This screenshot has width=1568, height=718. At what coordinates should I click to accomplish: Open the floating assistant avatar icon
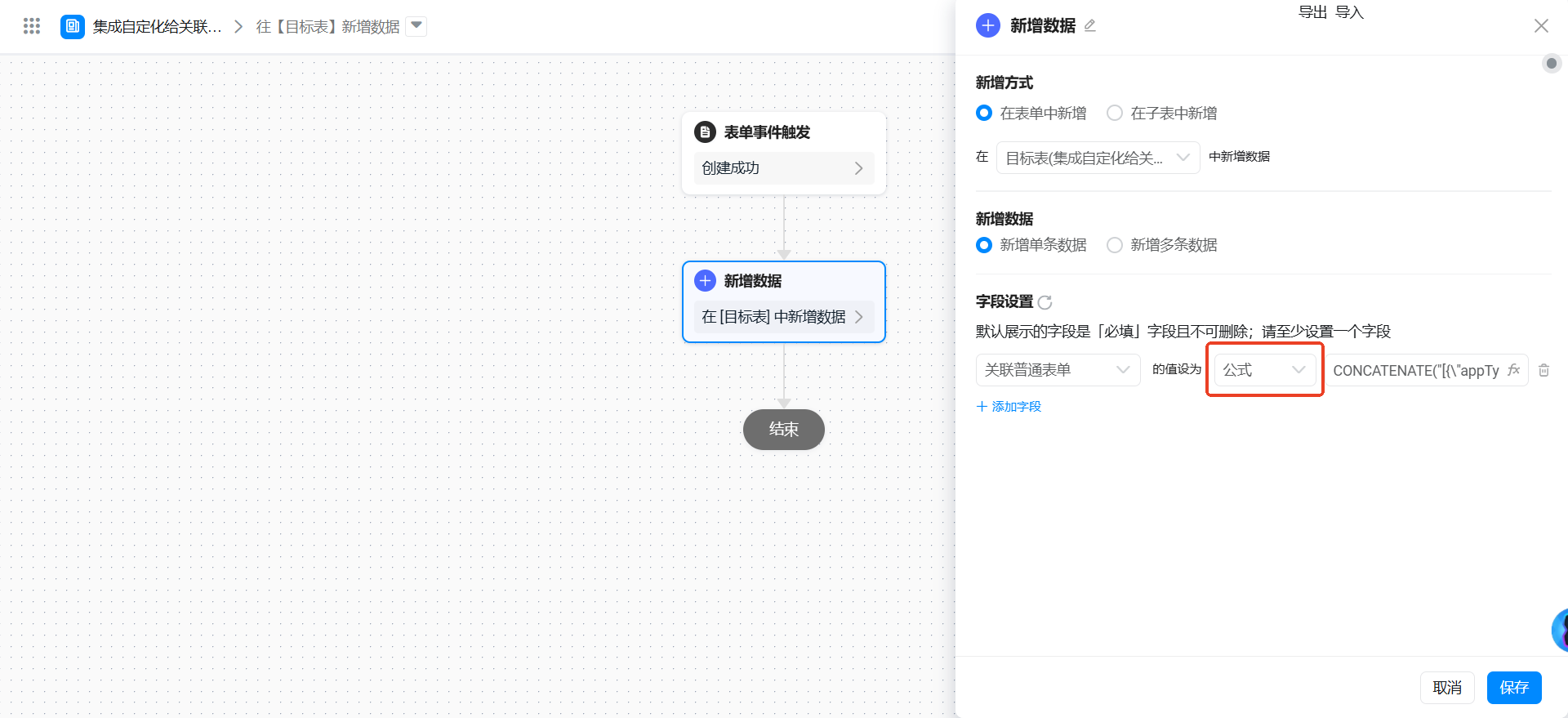(x=1560, y=630)
